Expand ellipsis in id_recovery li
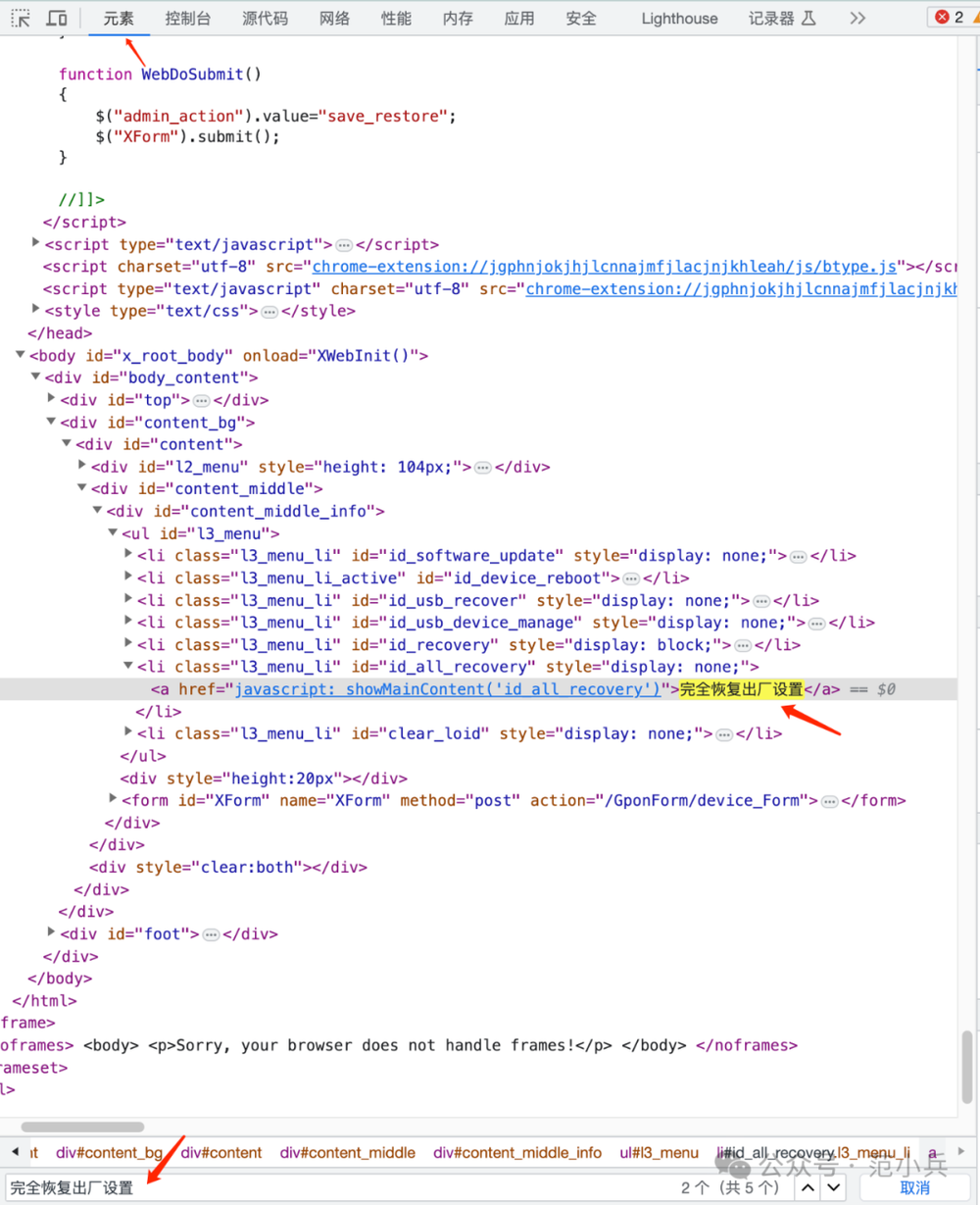This screenshot has height=1205, width=980. tap(743, 645)
